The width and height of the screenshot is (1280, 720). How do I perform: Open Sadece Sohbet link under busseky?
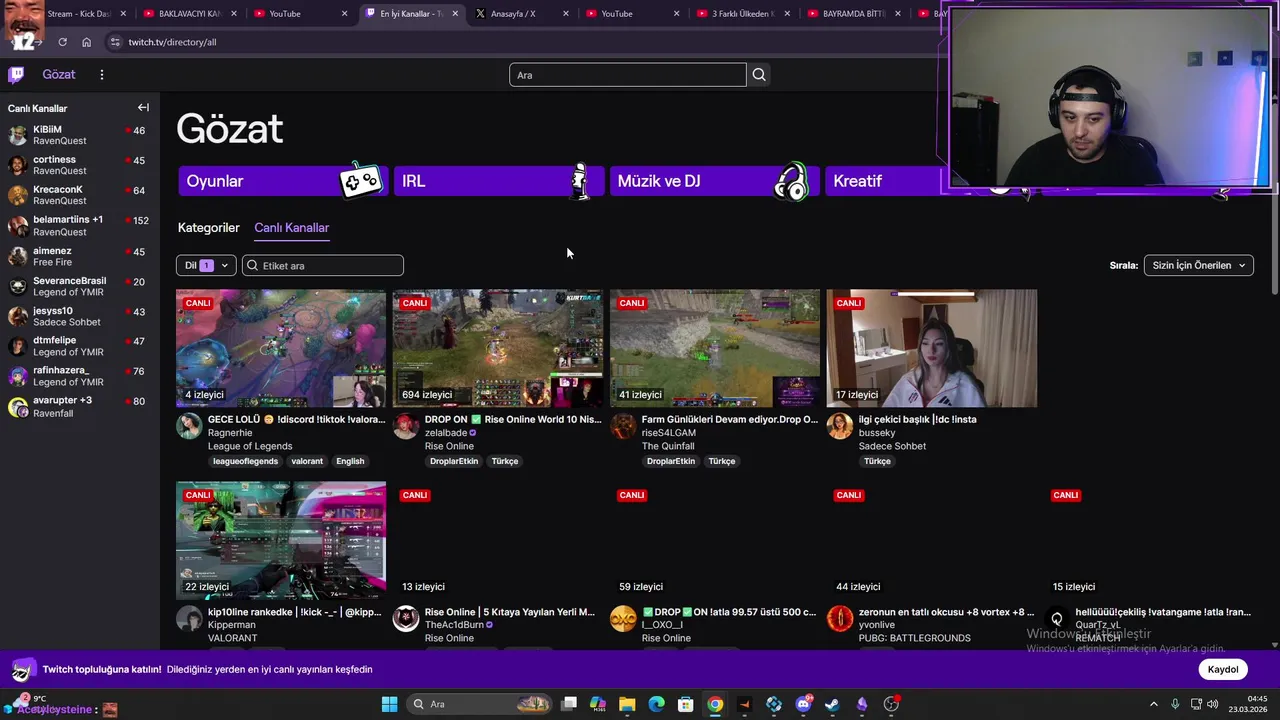pos(892,446)
